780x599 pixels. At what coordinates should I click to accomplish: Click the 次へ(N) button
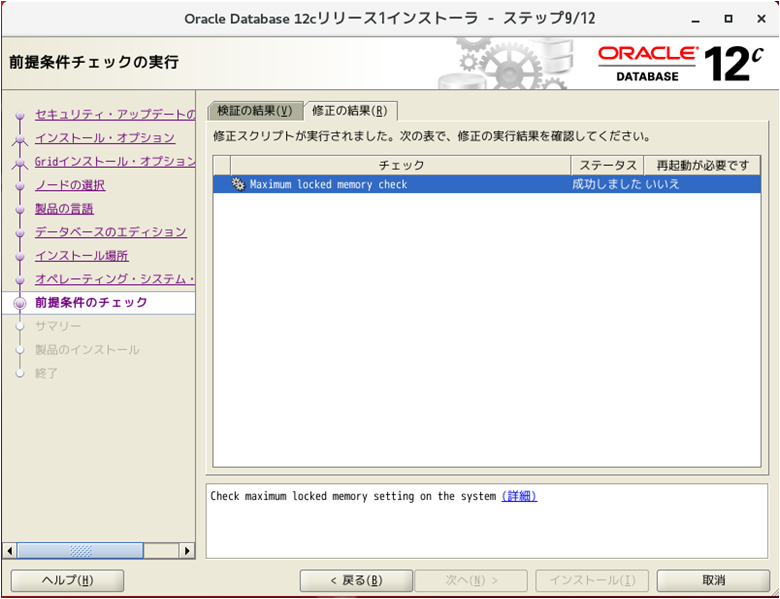(x=471, y=580)
